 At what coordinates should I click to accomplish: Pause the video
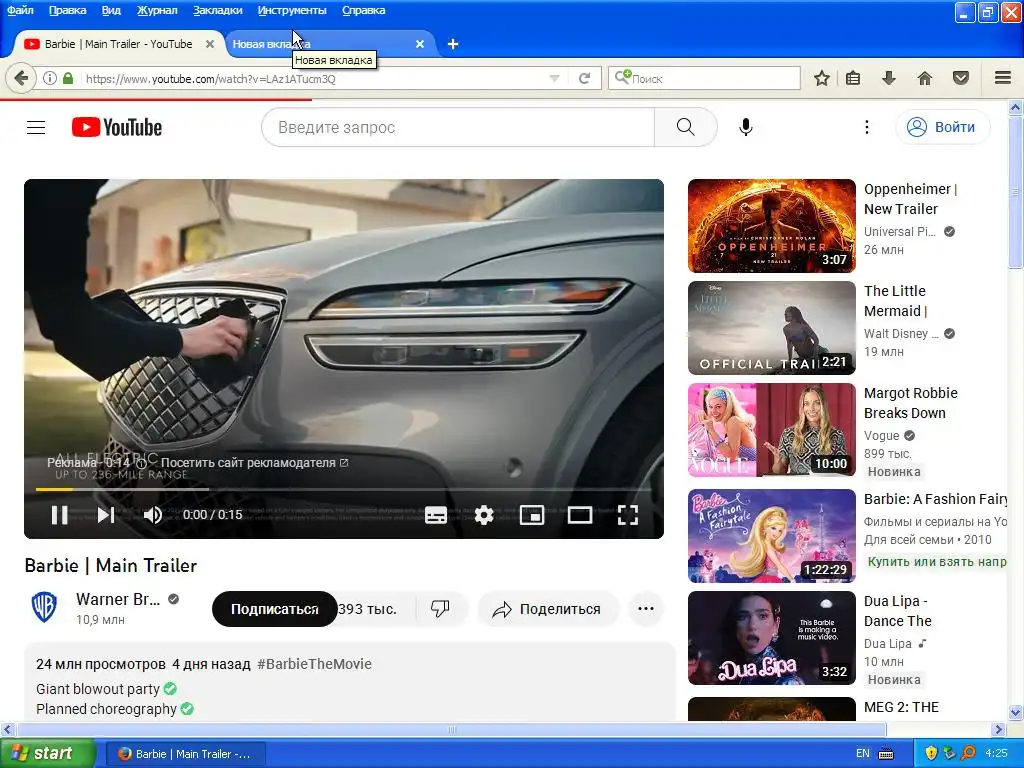[59, 515]
